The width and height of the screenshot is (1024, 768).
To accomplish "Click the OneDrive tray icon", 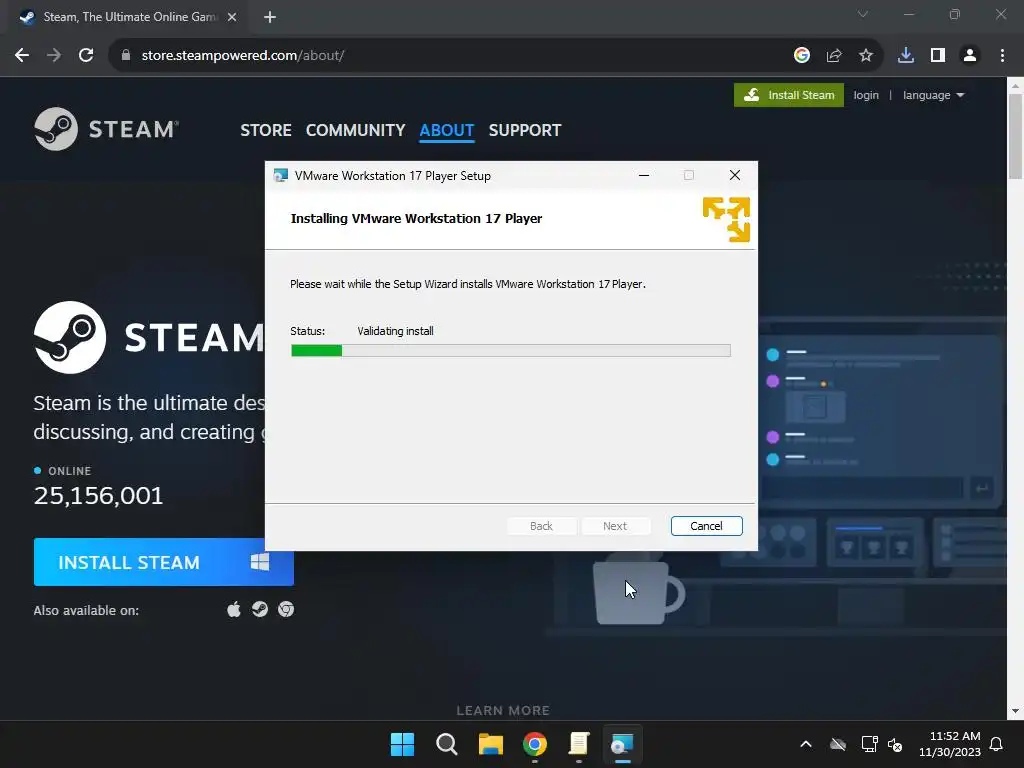I will coord(838,744).
